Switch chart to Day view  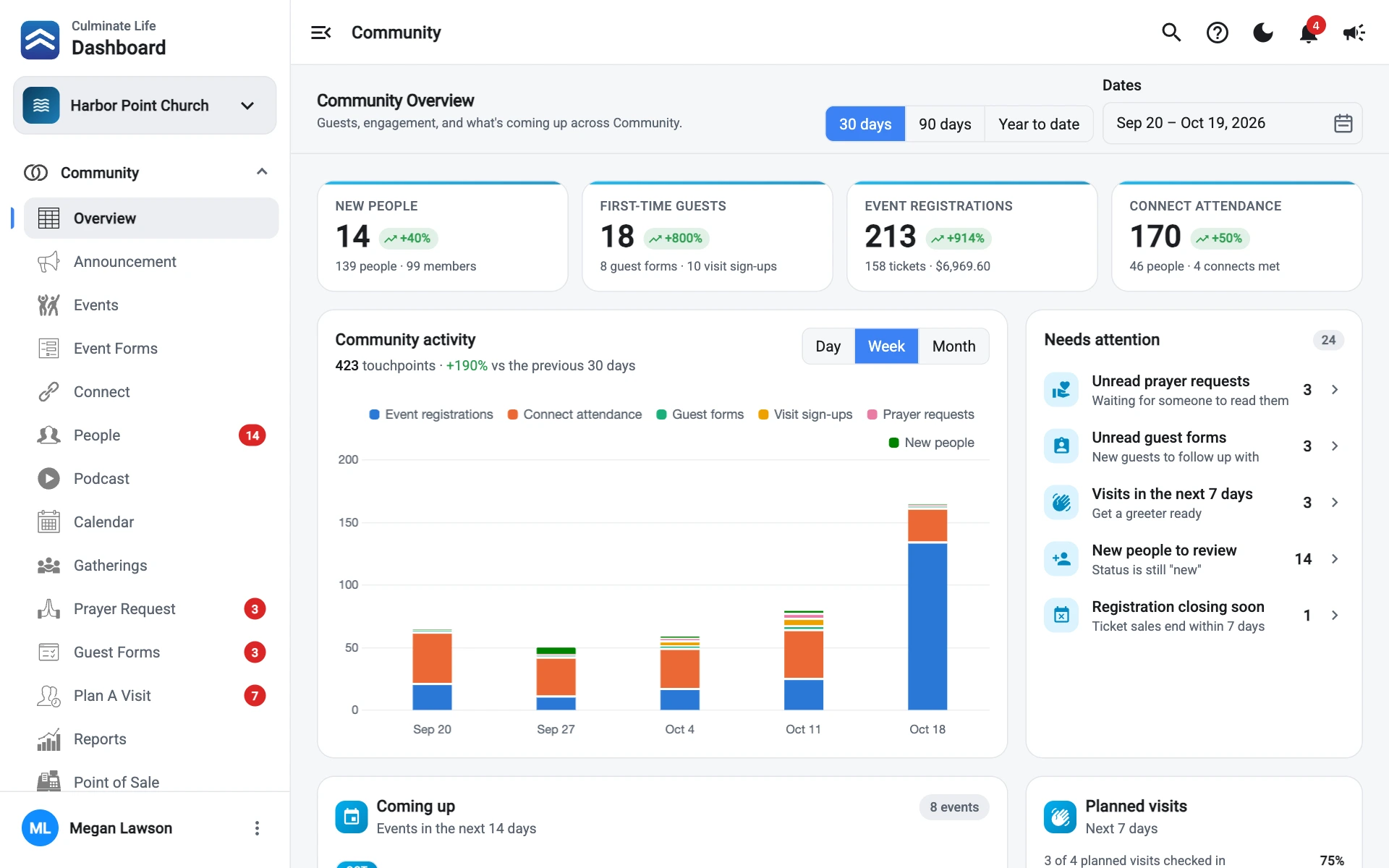coord(828,346)
